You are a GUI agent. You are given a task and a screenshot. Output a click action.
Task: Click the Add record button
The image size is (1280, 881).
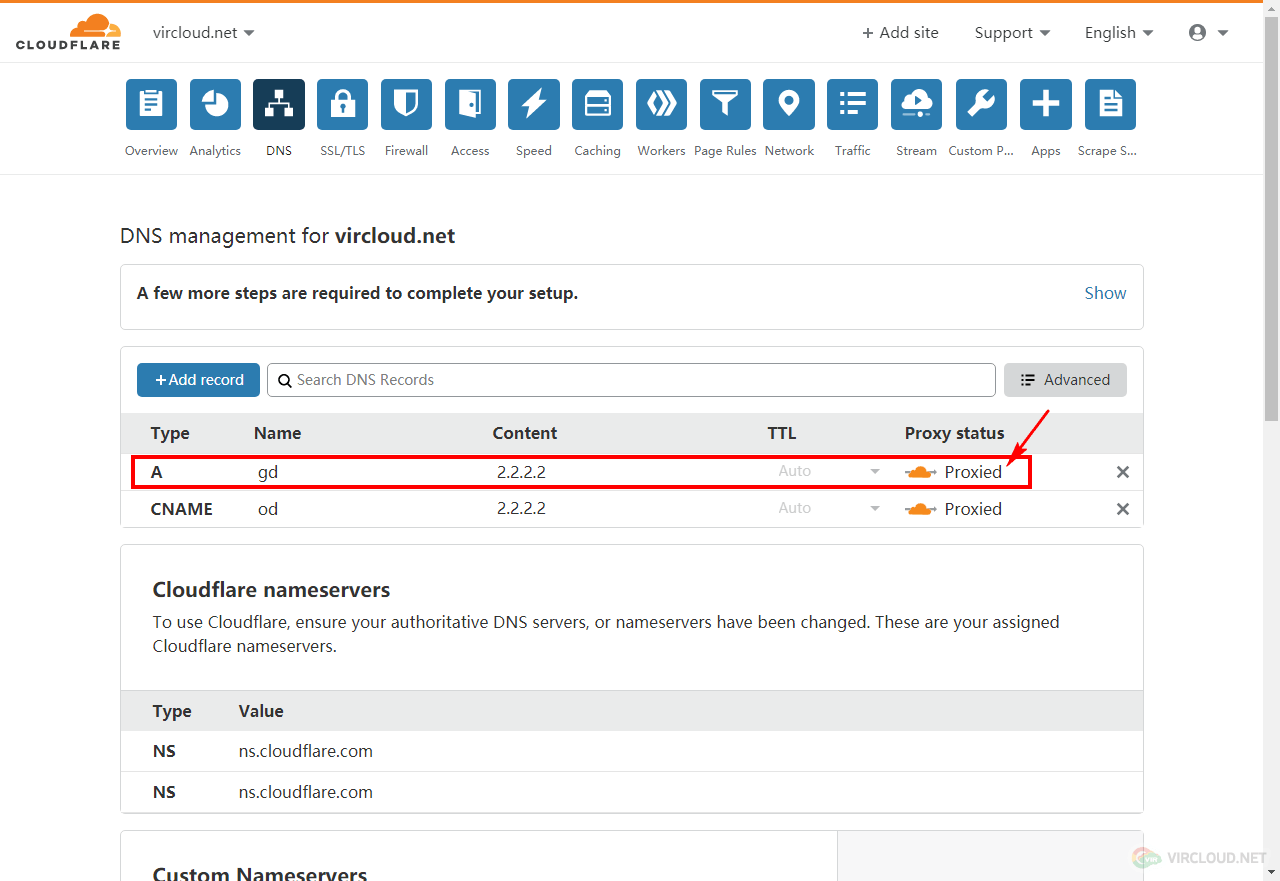pyautogui.click(x=198, y=380)
